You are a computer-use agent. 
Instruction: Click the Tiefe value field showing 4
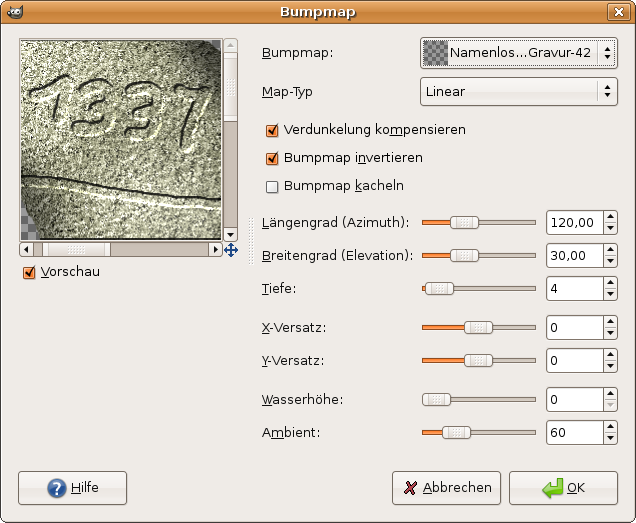coord(575,288)
